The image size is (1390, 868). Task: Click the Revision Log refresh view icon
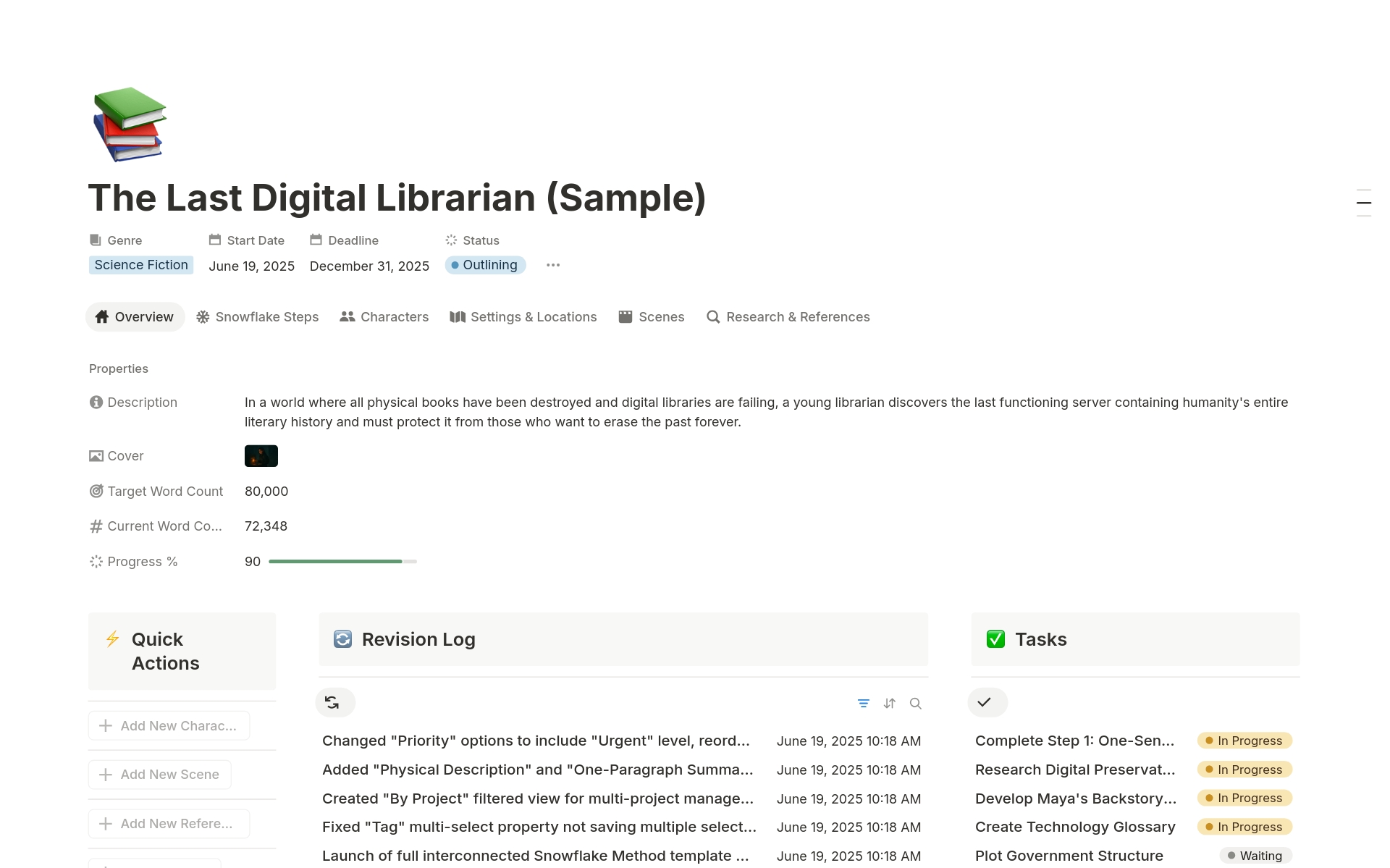332,702
